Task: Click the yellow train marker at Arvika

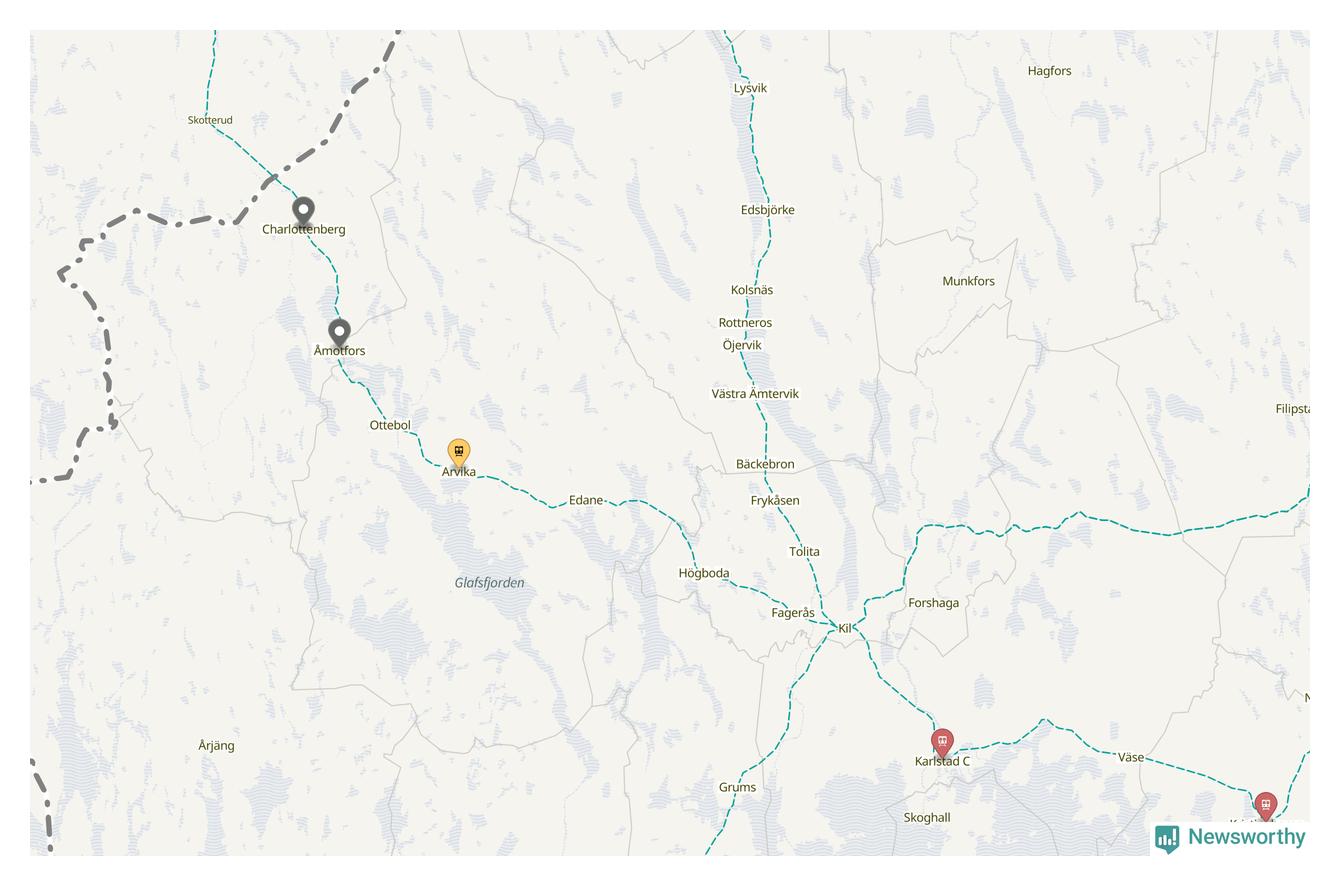Action: pos(459,454)
